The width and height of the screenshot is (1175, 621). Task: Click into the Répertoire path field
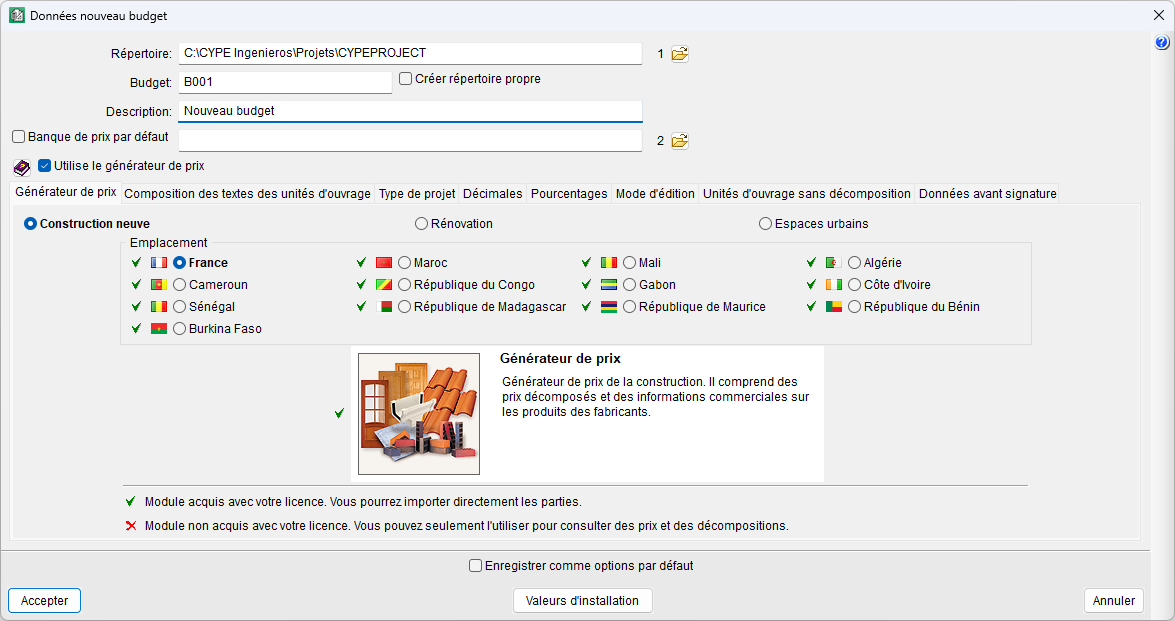pos(410,53)
